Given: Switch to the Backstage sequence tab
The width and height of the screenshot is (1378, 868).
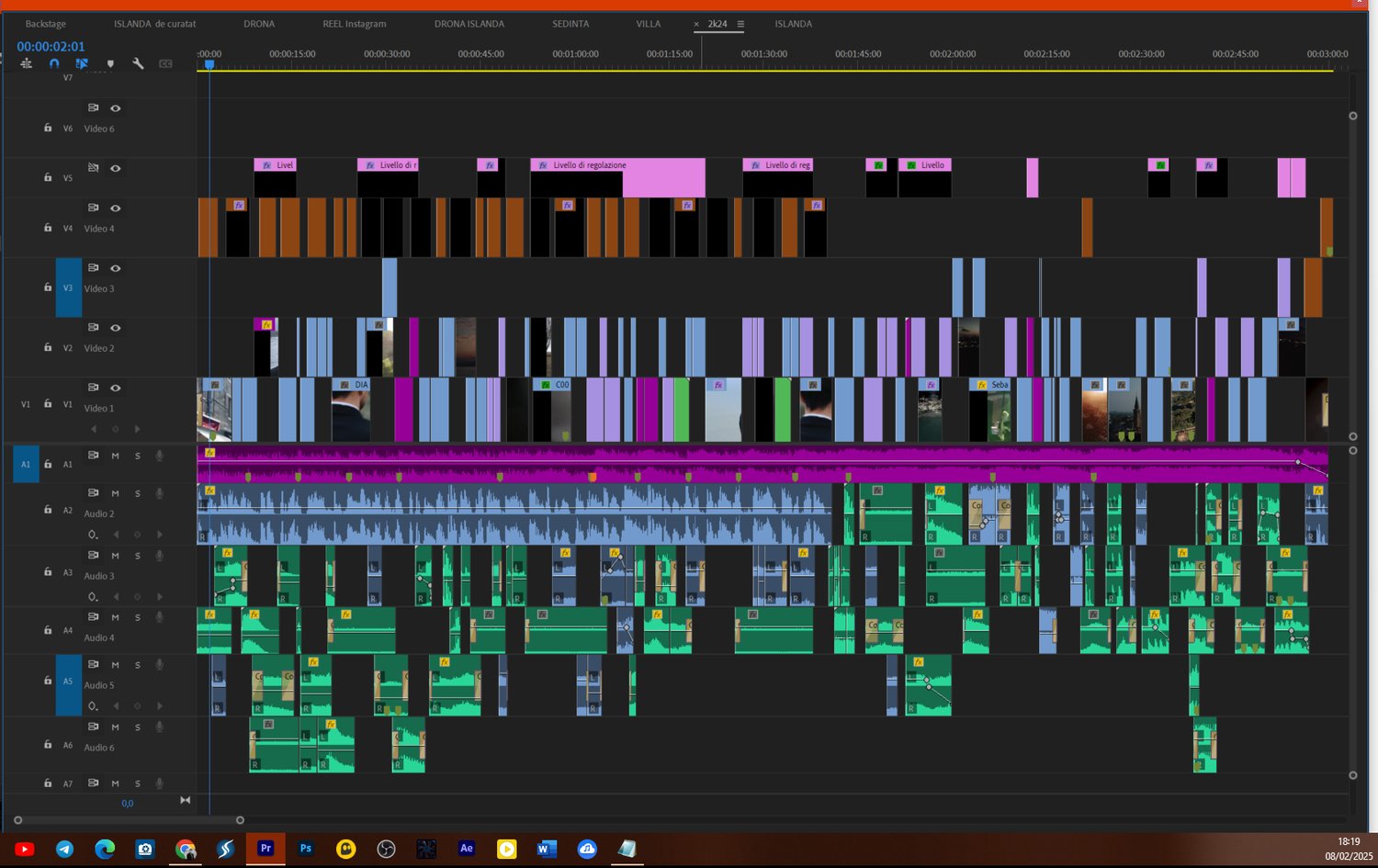Looking at the screenshot, I should pos(46,24).
